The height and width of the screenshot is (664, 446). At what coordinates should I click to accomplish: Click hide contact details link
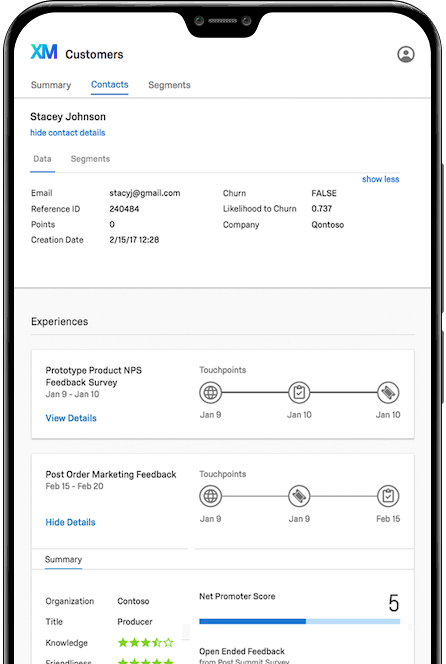[x=67, y=133]
